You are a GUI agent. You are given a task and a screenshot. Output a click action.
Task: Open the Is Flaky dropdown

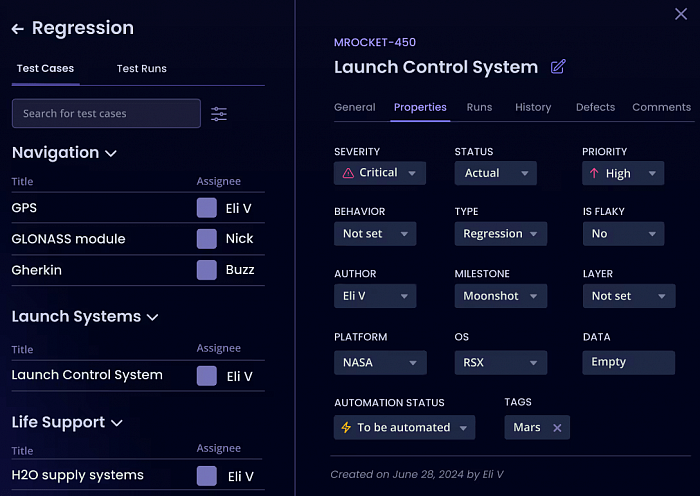coord(622,234)
